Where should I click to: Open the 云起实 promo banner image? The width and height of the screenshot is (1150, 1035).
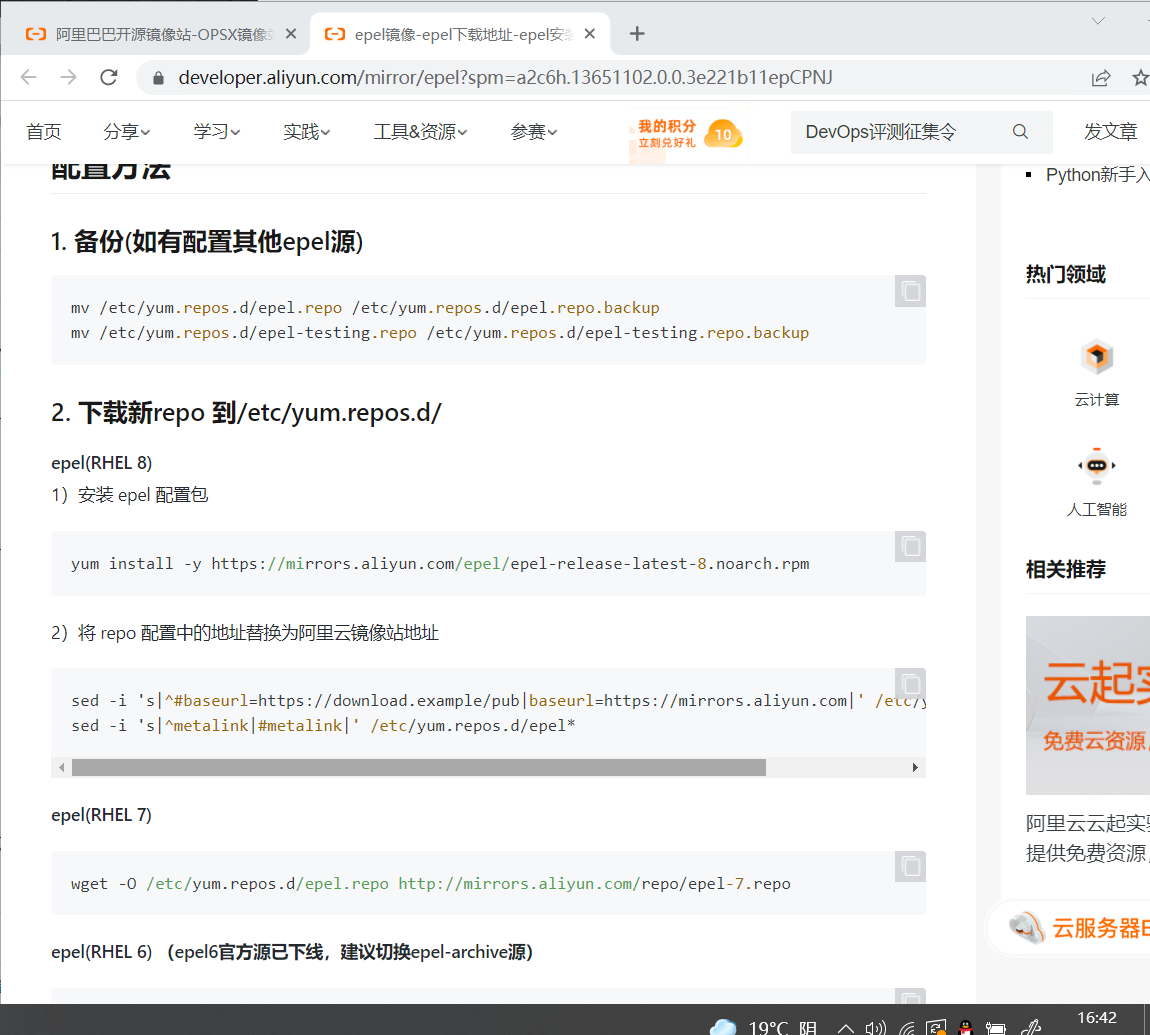pyautogui.click(x=1088, y=705)
